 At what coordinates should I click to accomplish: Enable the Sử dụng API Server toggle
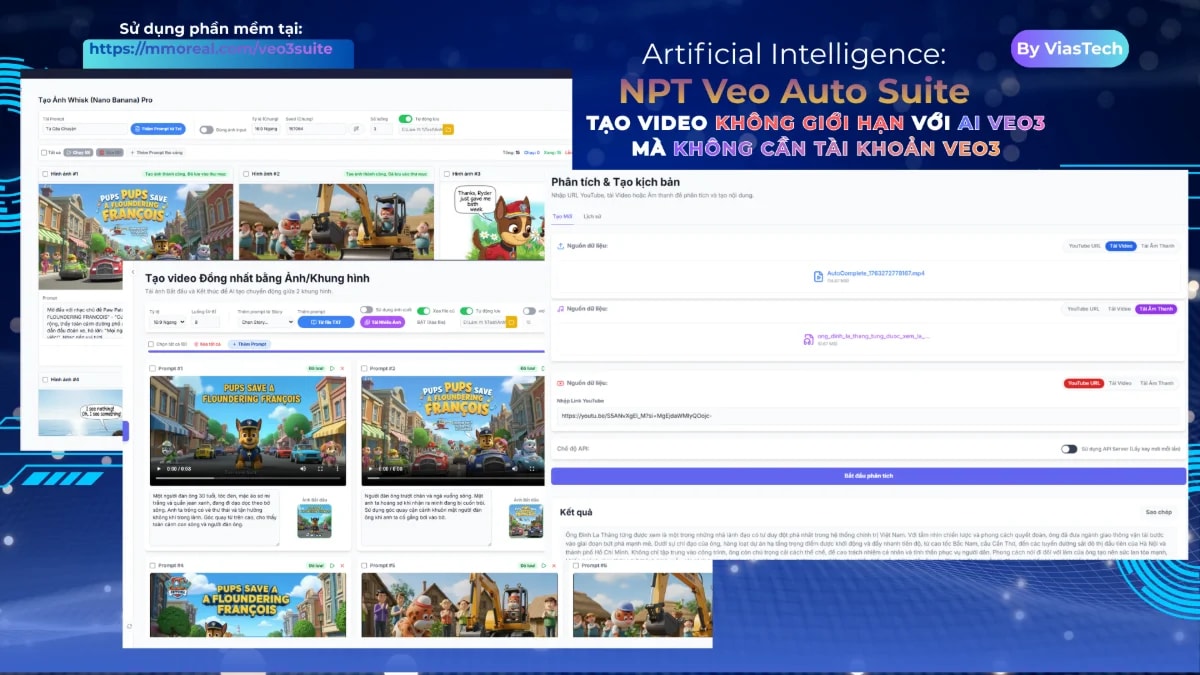pyautogui.click(x=1068, y=449)
